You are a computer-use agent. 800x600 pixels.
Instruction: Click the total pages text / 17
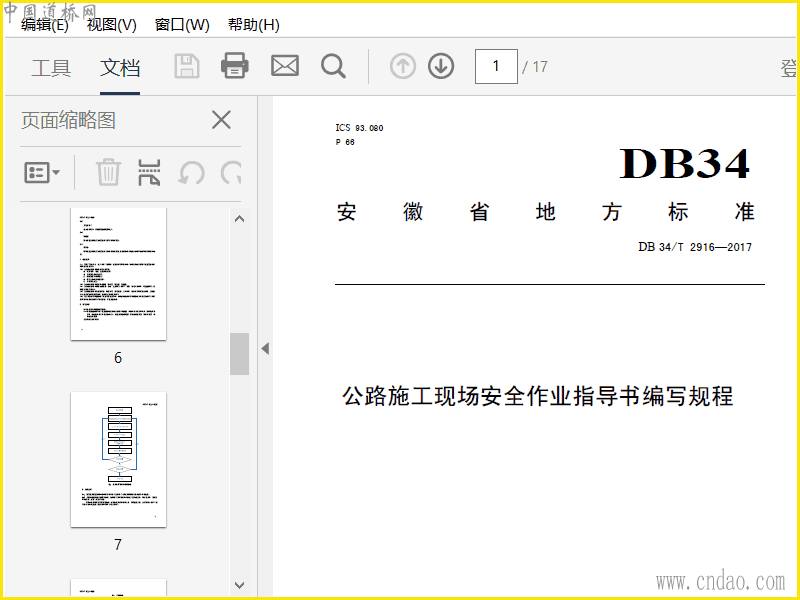click(x=535, y=67)
